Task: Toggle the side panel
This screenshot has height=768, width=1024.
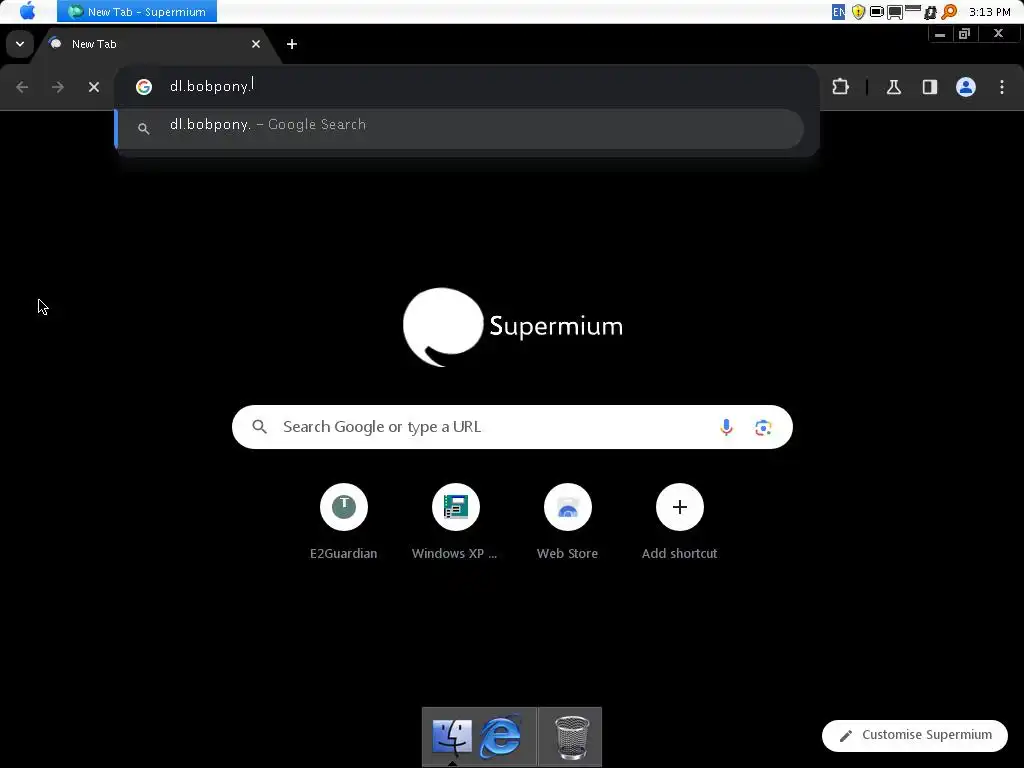Action: coord(930,87)
